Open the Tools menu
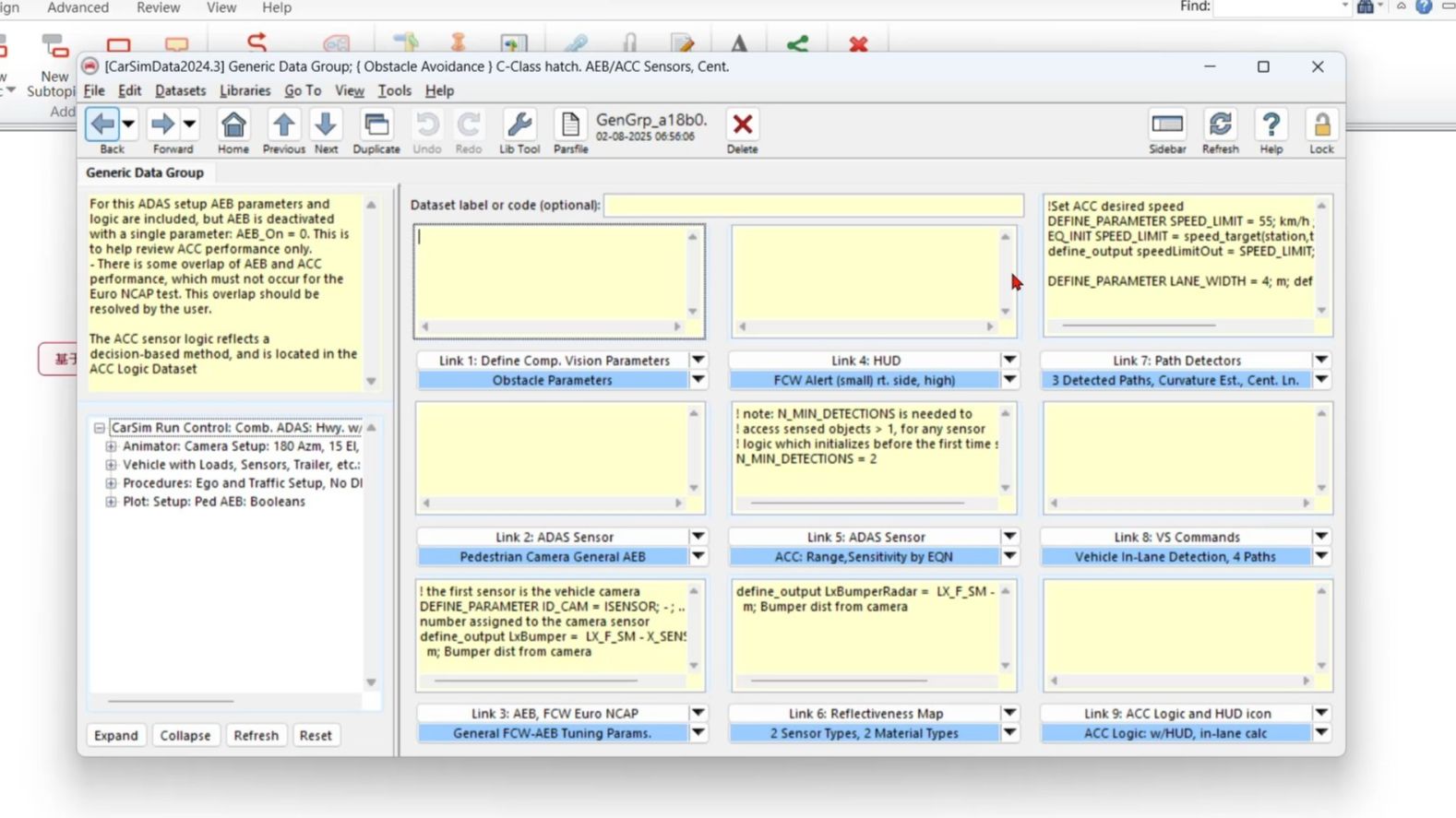Image resolution: width=1456 pixels, height=818 pixels. [394, 90]
